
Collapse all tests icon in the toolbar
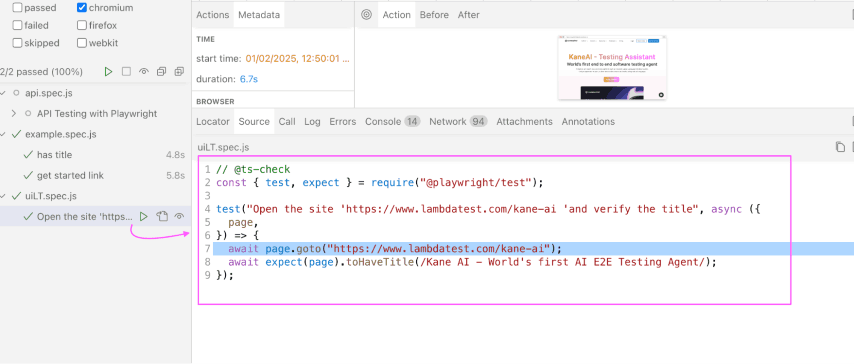(161, 71)
